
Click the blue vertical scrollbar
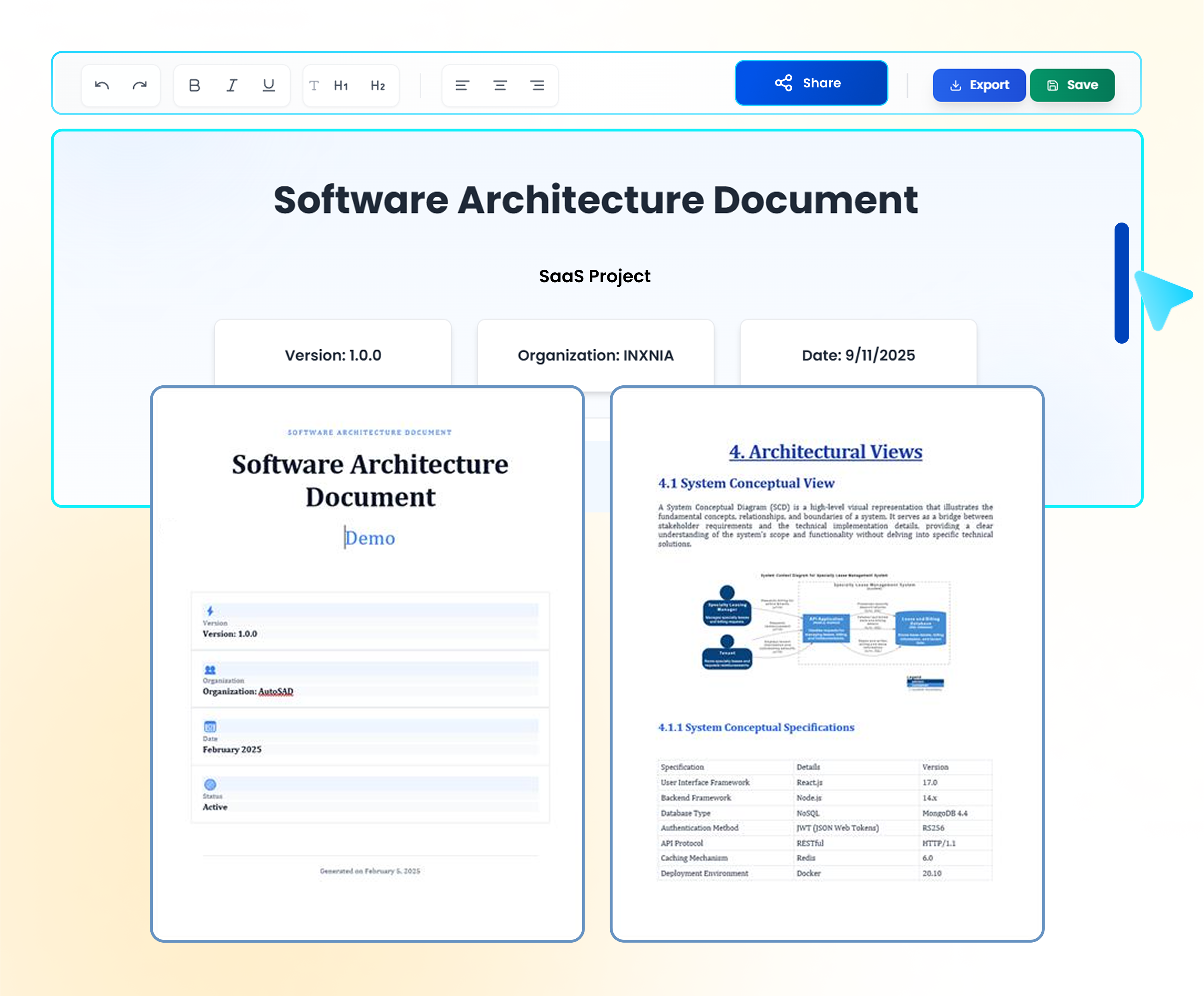coord(1121,283)
